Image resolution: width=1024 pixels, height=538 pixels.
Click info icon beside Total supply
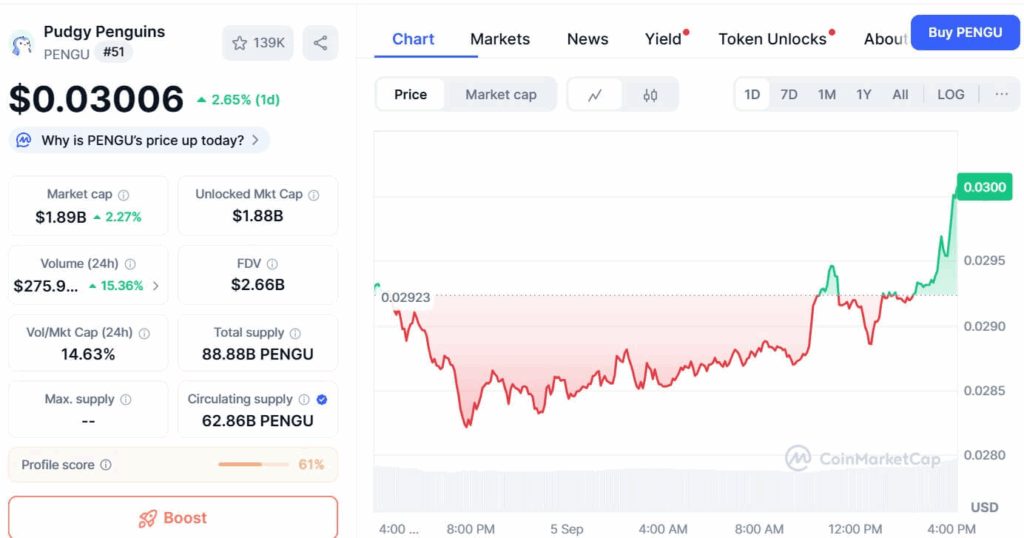[295, 334]
